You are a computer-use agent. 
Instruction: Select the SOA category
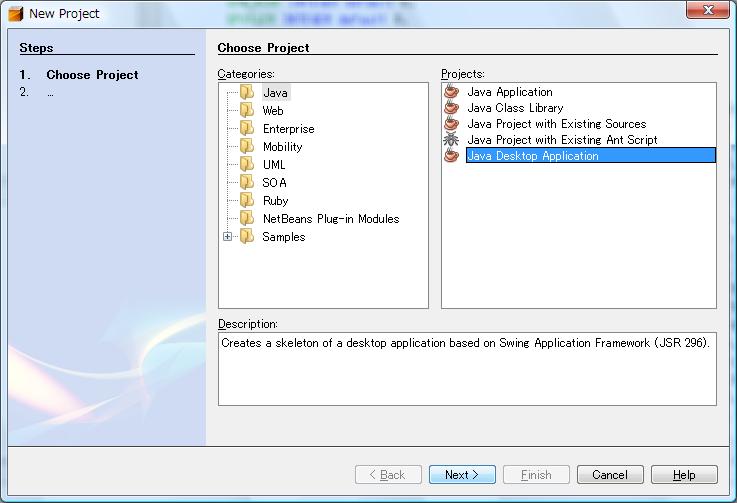(x=274, y=183)
